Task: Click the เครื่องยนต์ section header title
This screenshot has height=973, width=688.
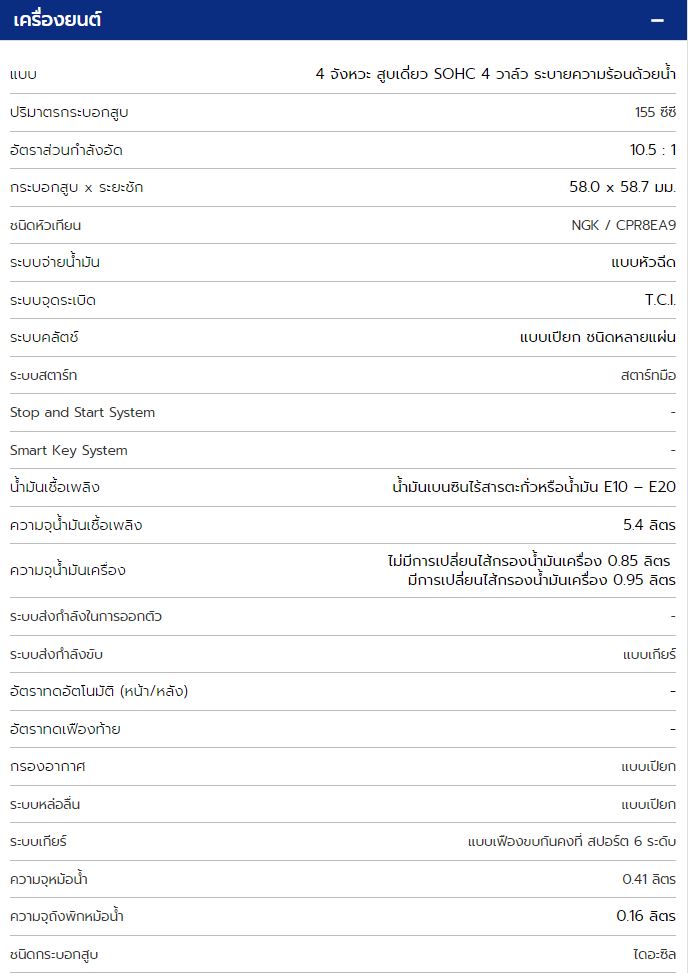Action: (x=57, y=19)
